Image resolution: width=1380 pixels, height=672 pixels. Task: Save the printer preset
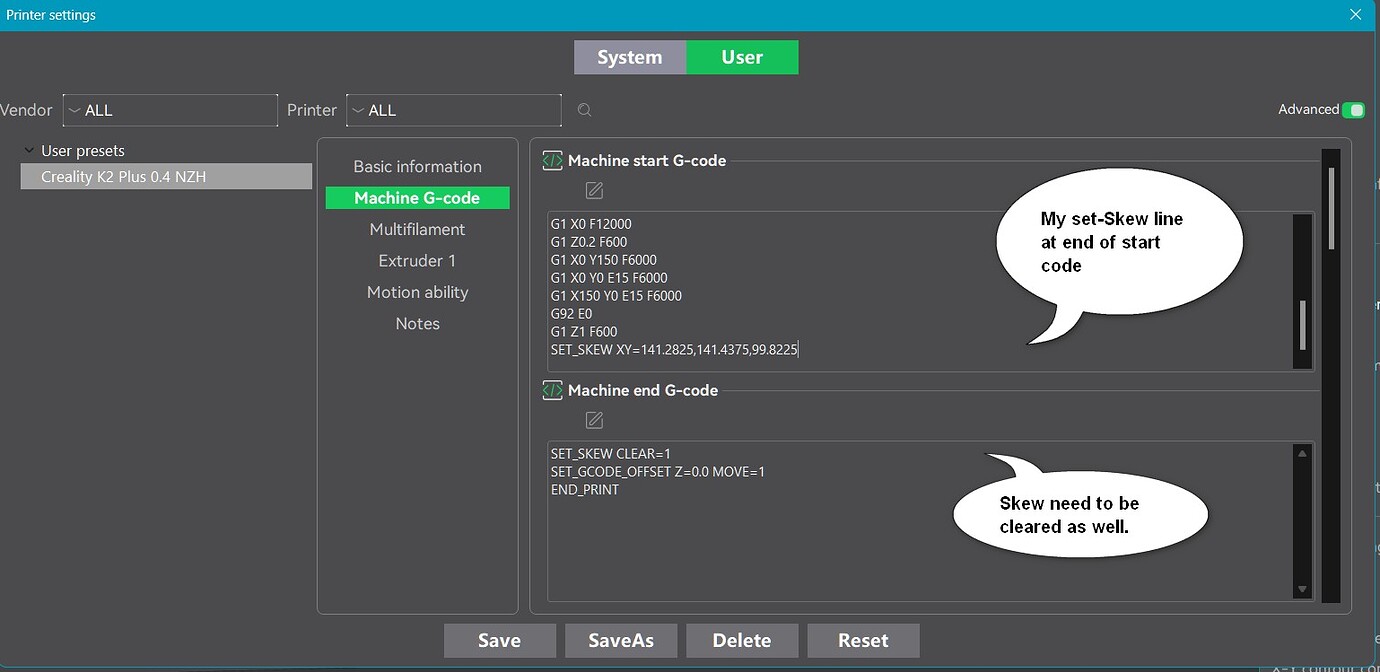(x=499, y=640)
